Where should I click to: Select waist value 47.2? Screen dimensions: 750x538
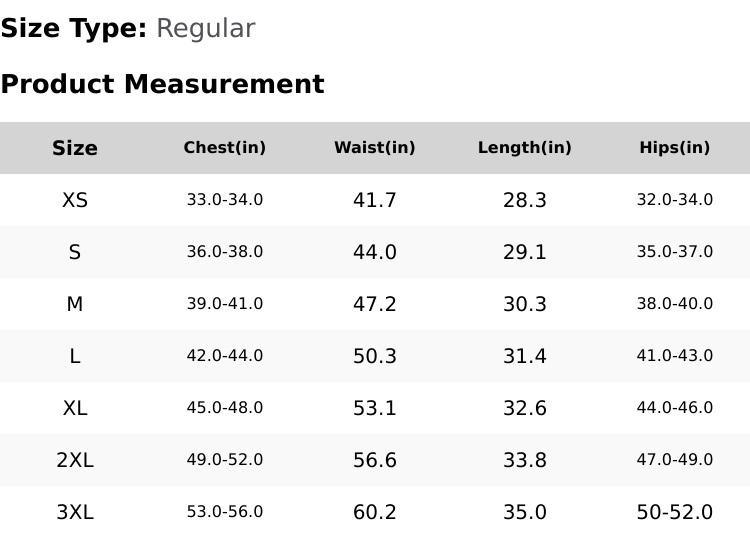pyautogui.click(x=375, y=304)
